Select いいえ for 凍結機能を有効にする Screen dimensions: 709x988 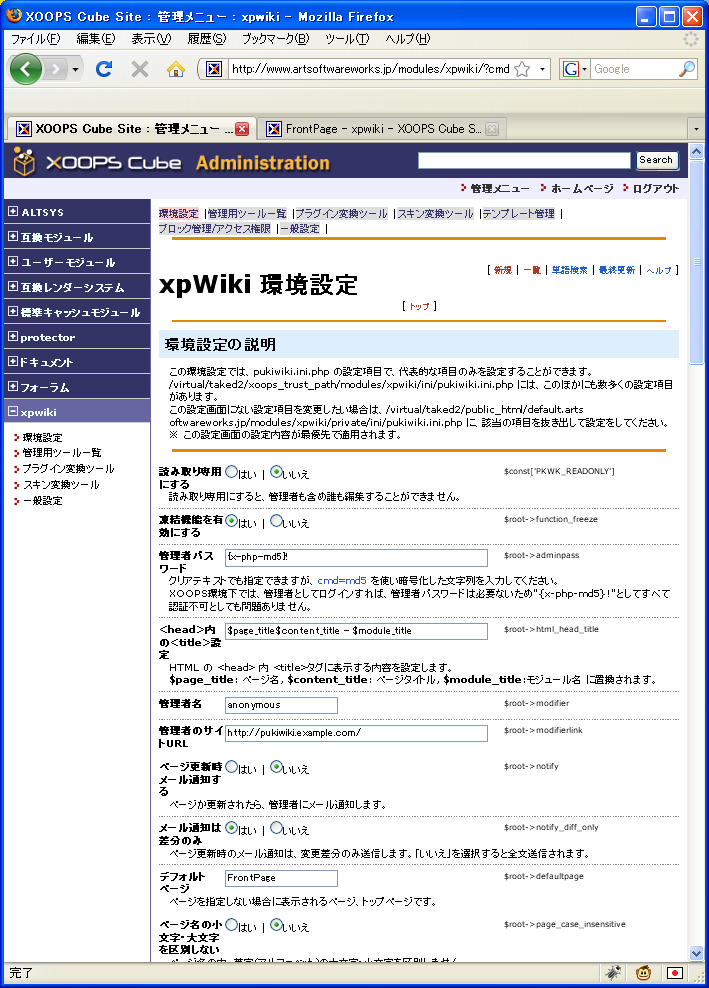pyautogui.click(x=277, y=520)
